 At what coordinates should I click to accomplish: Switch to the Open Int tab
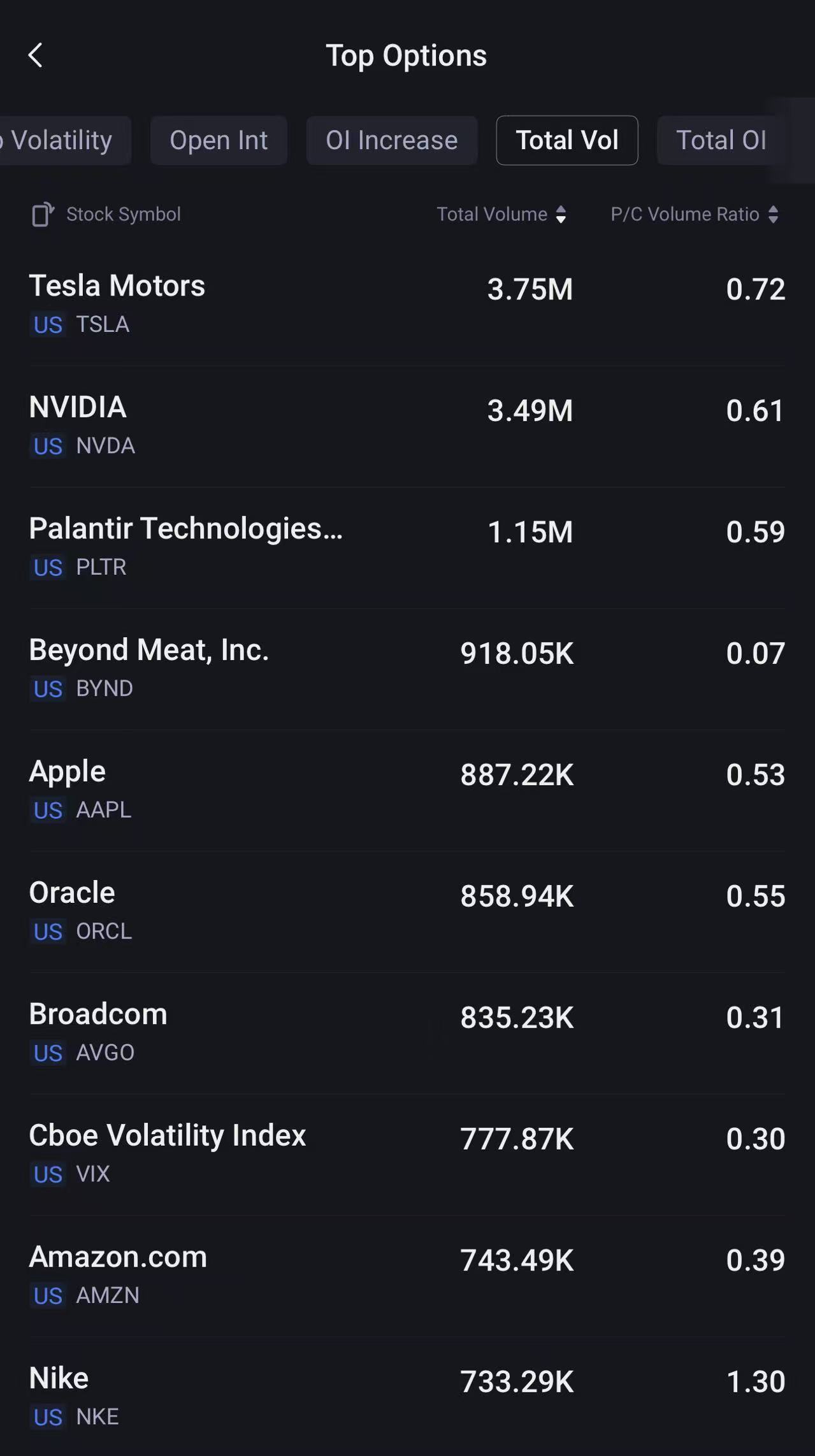click(219, 140)
